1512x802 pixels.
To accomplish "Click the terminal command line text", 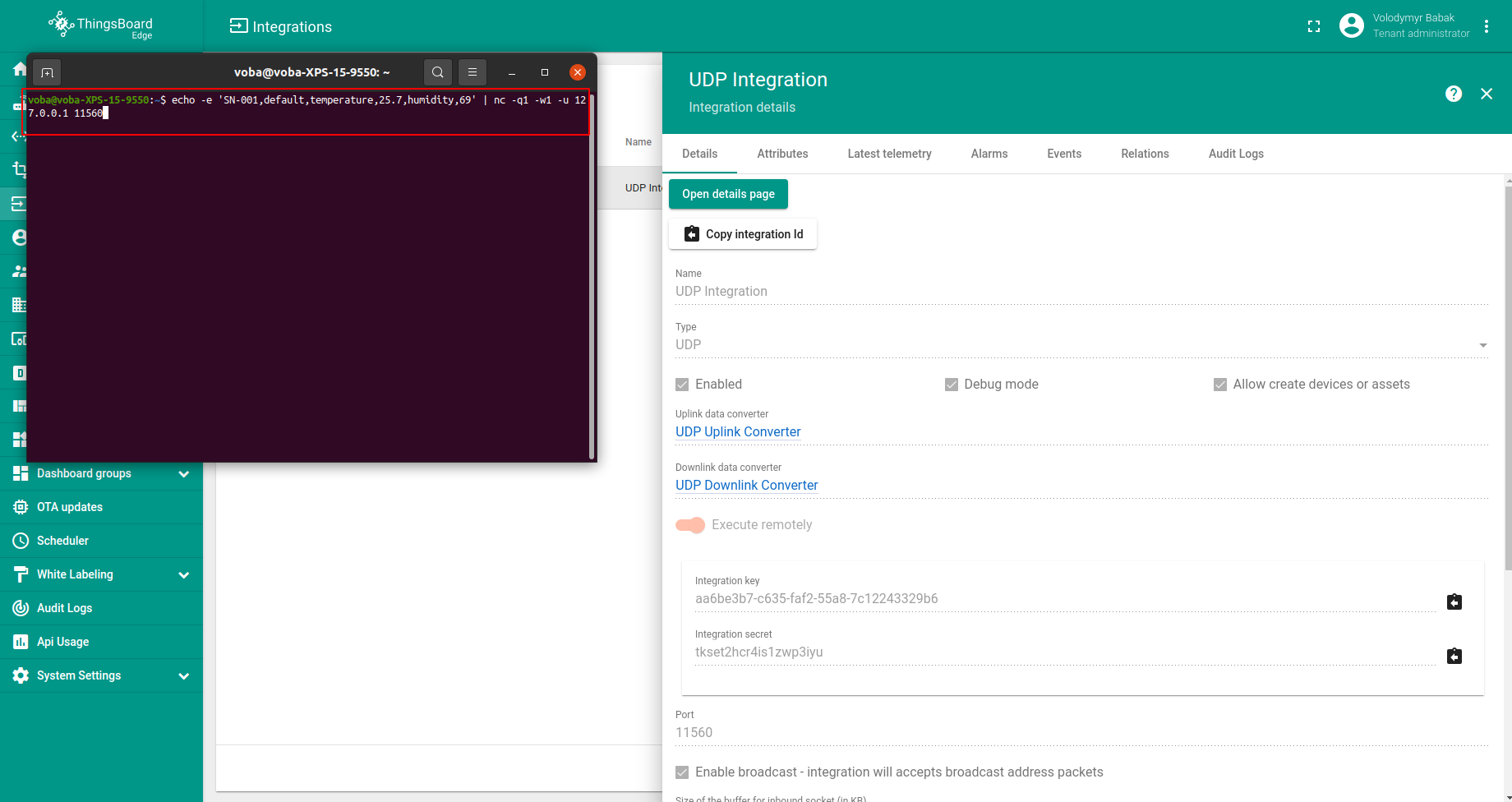I will (307, 107).
